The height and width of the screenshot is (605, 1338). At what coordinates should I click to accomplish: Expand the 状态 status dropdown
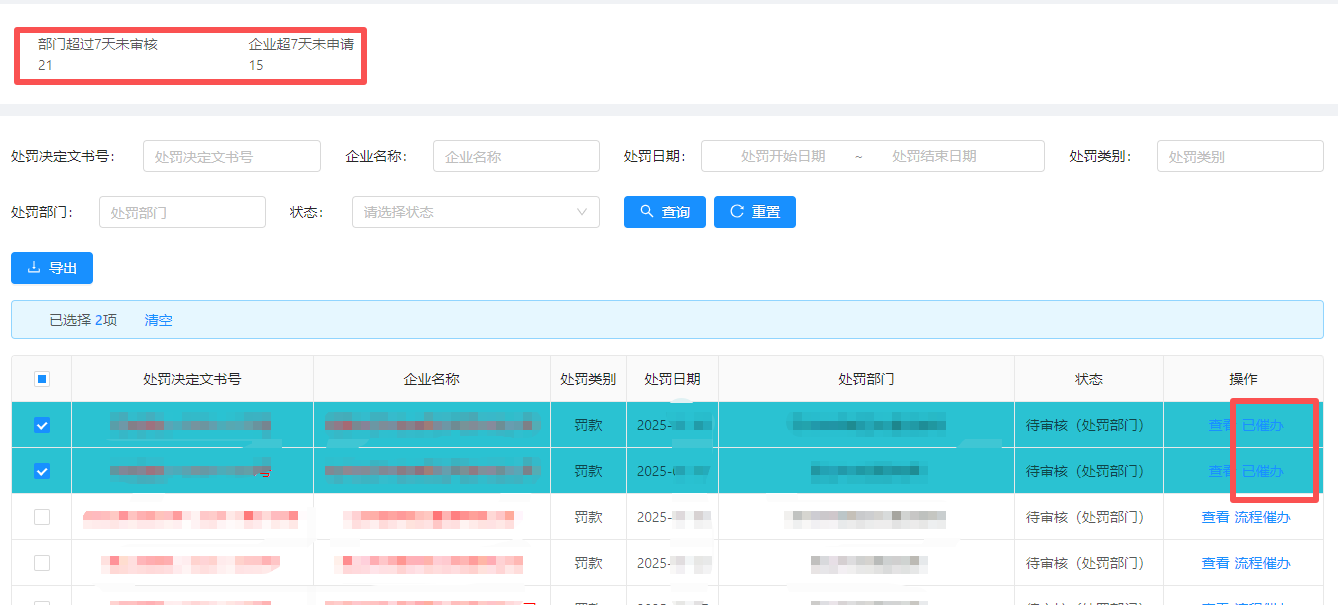click(x=475, y=212)
